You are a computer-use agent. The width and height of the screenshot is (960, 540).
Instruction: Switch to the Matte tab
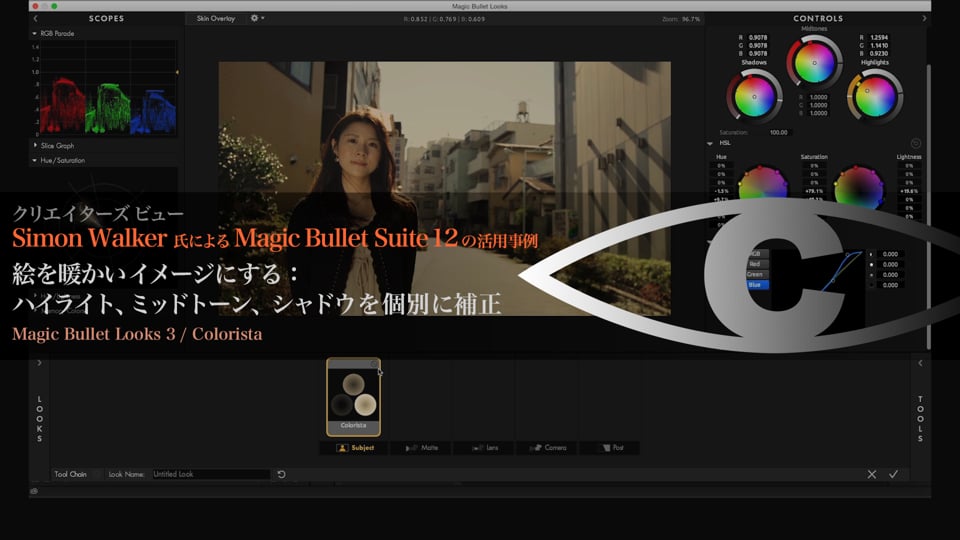point(422,448)
